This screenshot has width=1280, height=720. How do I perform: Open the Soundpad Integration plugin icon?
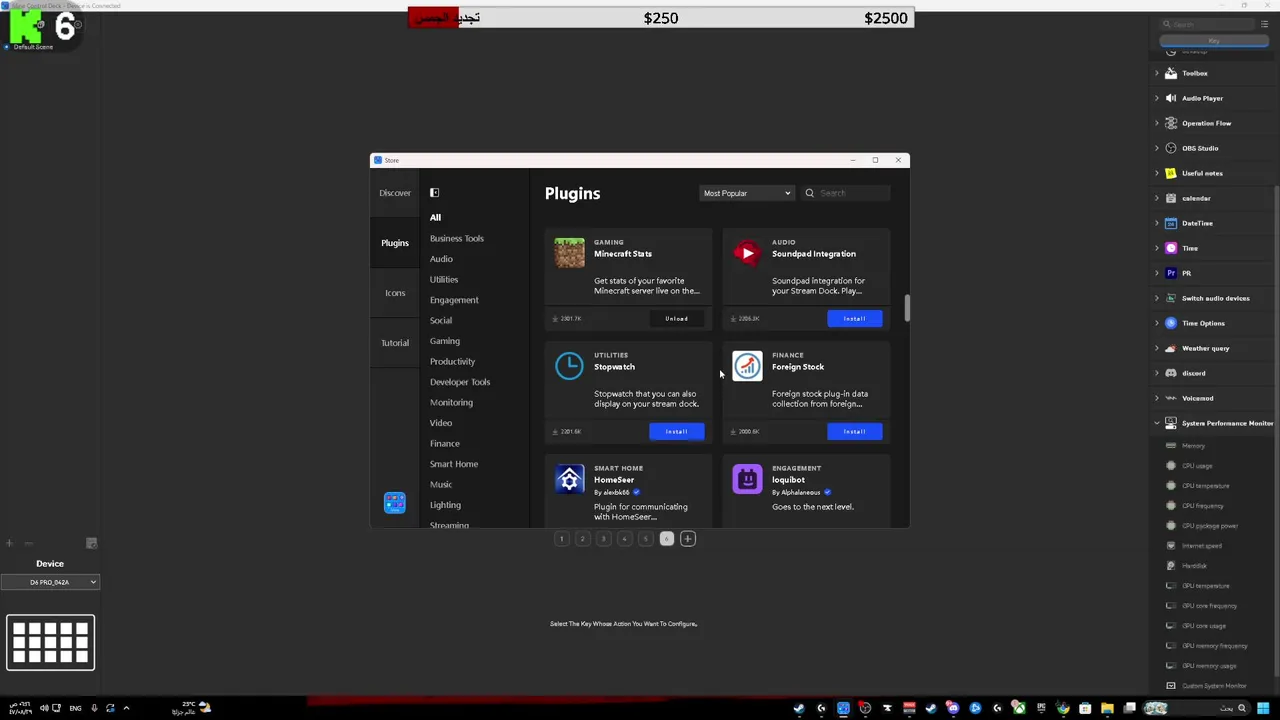747,253
